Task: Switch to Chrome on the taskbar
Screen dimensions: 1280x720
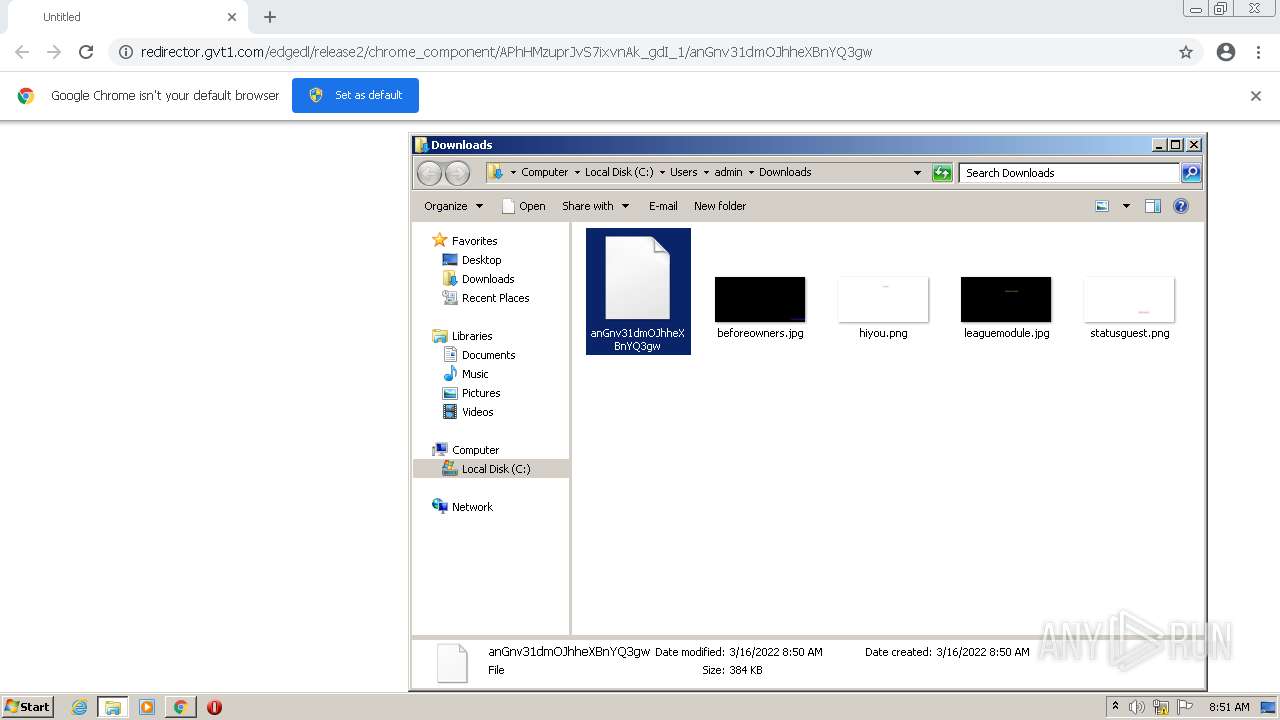Action: click(x=180, y=707)
